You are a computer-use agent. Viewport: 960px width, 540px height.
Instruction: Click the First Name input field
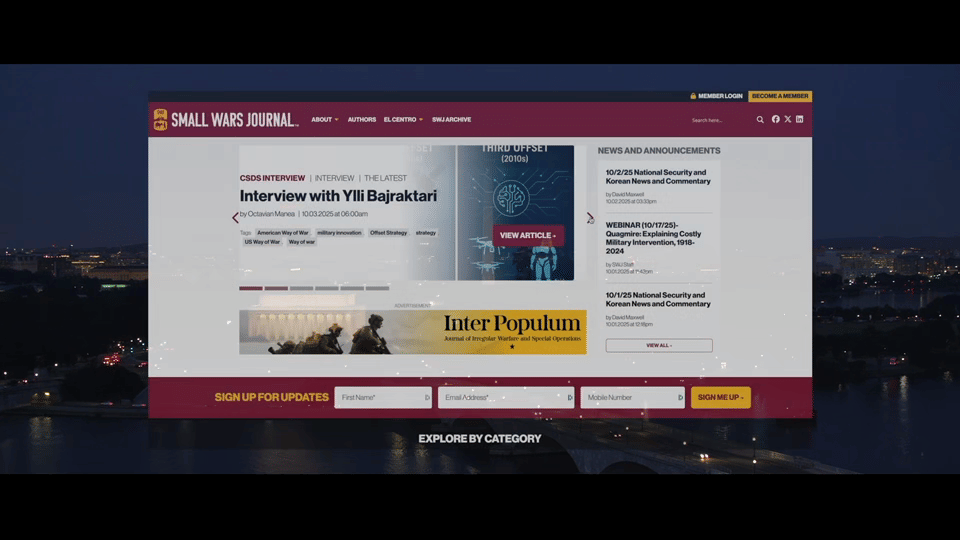[383, 397]
